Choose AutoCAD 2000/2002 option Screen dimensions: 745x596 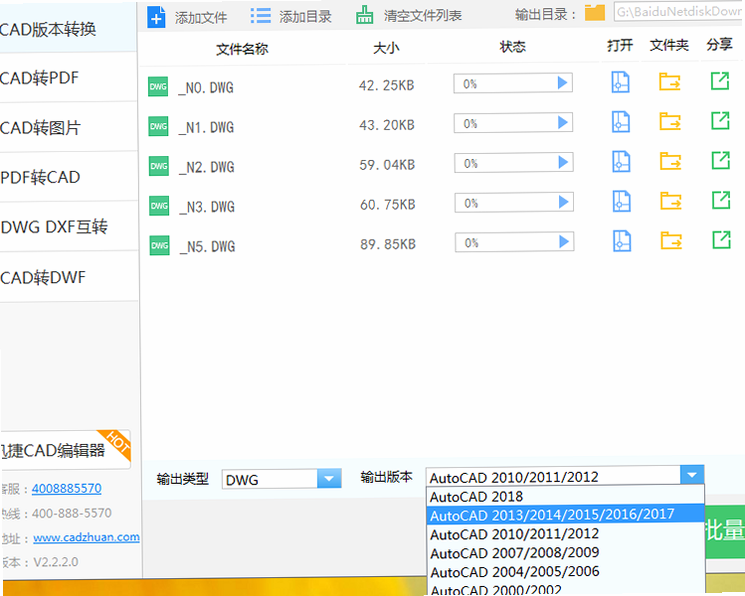point(565,589)
